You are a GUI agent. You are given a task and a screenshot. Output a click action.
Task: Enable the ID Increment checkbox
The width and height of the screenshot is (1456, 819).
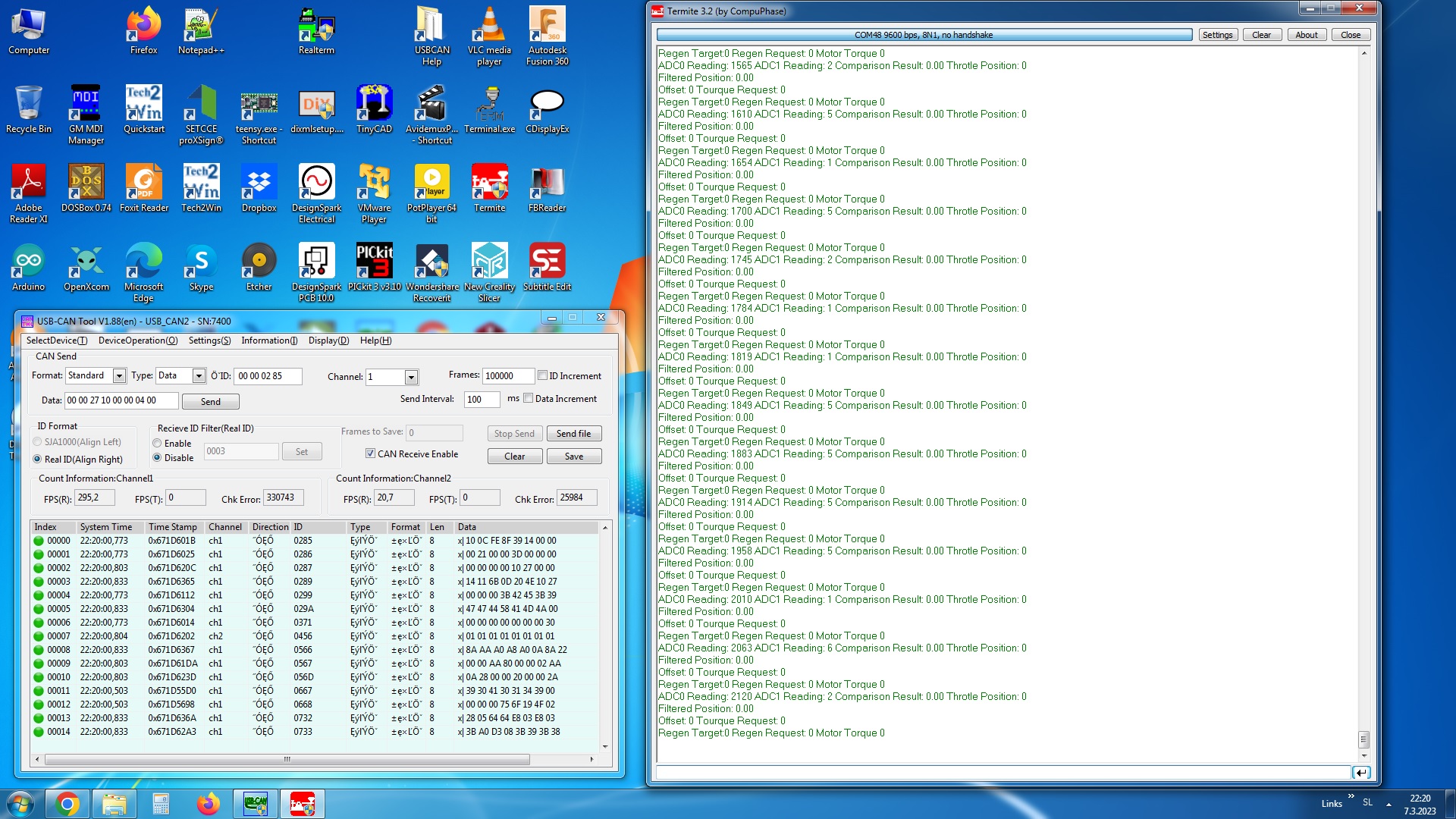[x=543, y=375]
